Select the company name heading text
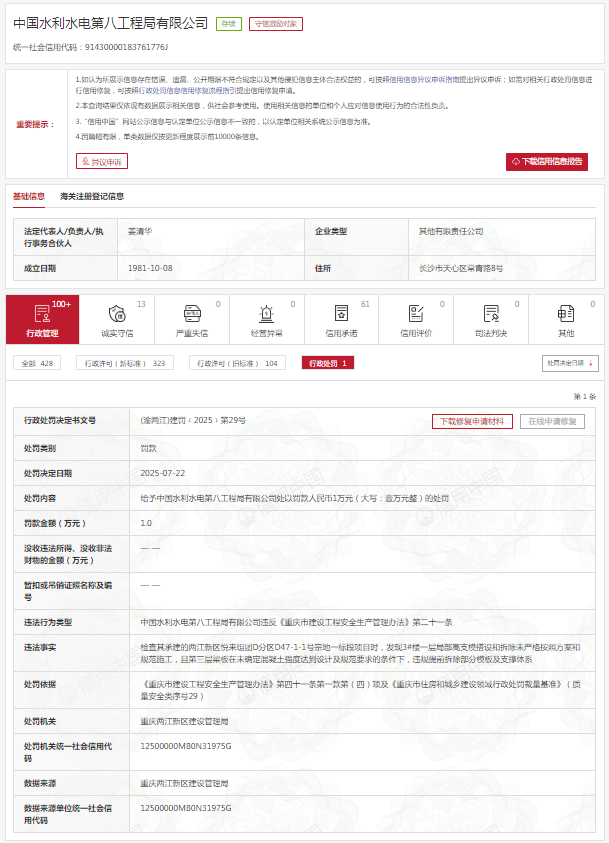The image size is (609, 843). pos(111,23)
